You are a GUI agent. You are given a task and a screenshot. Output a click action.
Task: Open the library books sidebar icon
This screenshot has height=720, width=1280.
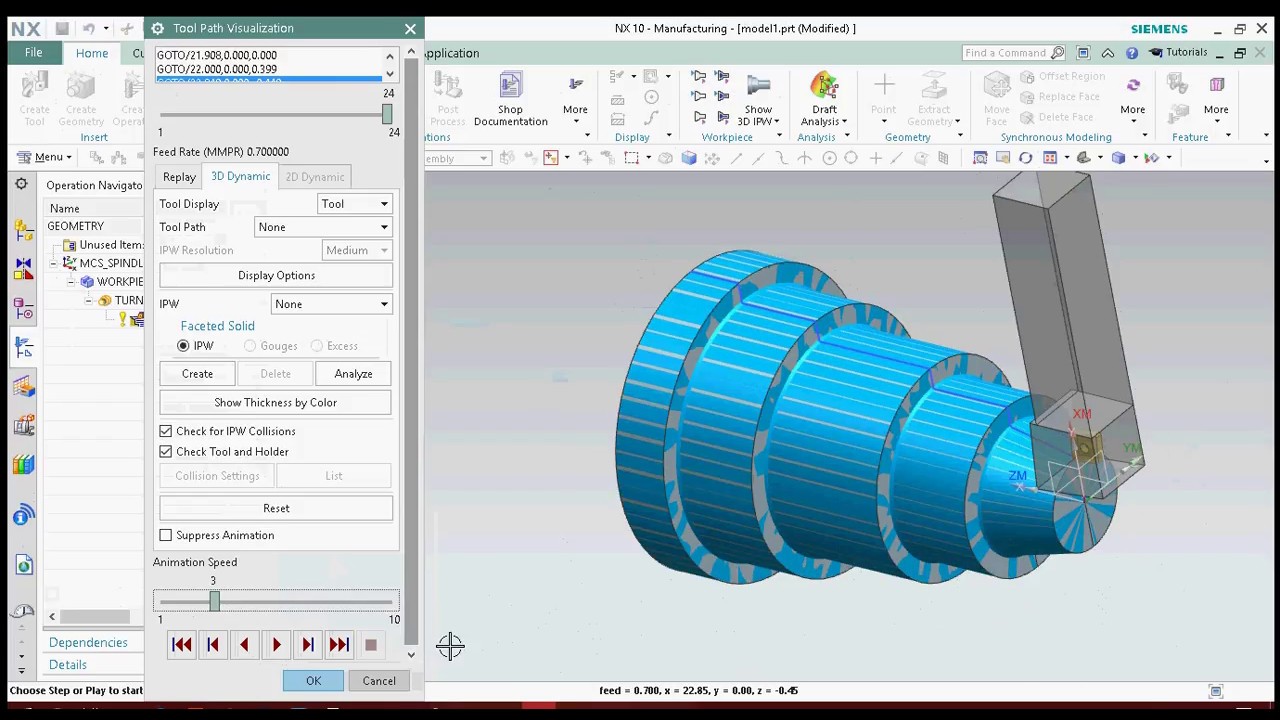pos(24,464)
